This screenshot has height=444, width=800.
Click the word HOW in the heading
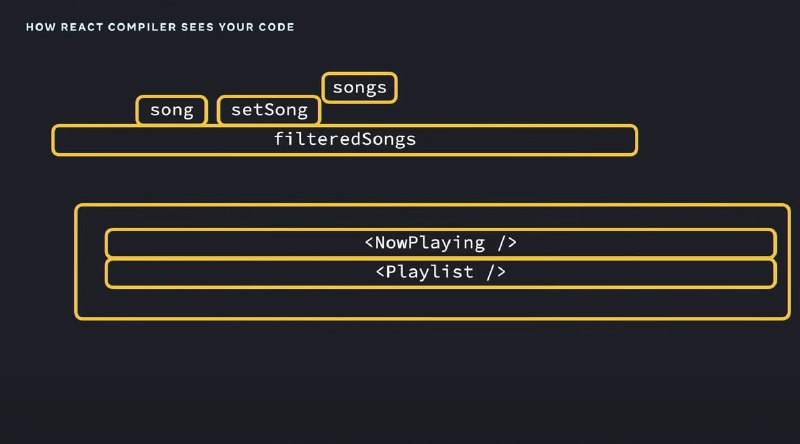tap(41, 27)
